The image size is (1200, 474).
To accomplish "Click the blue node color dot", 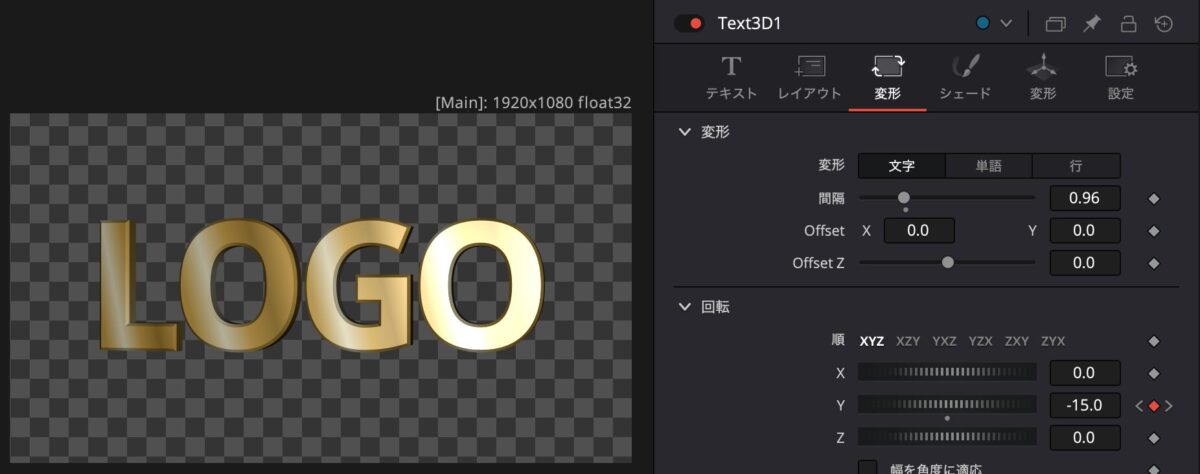I will [x=983, y=23].
